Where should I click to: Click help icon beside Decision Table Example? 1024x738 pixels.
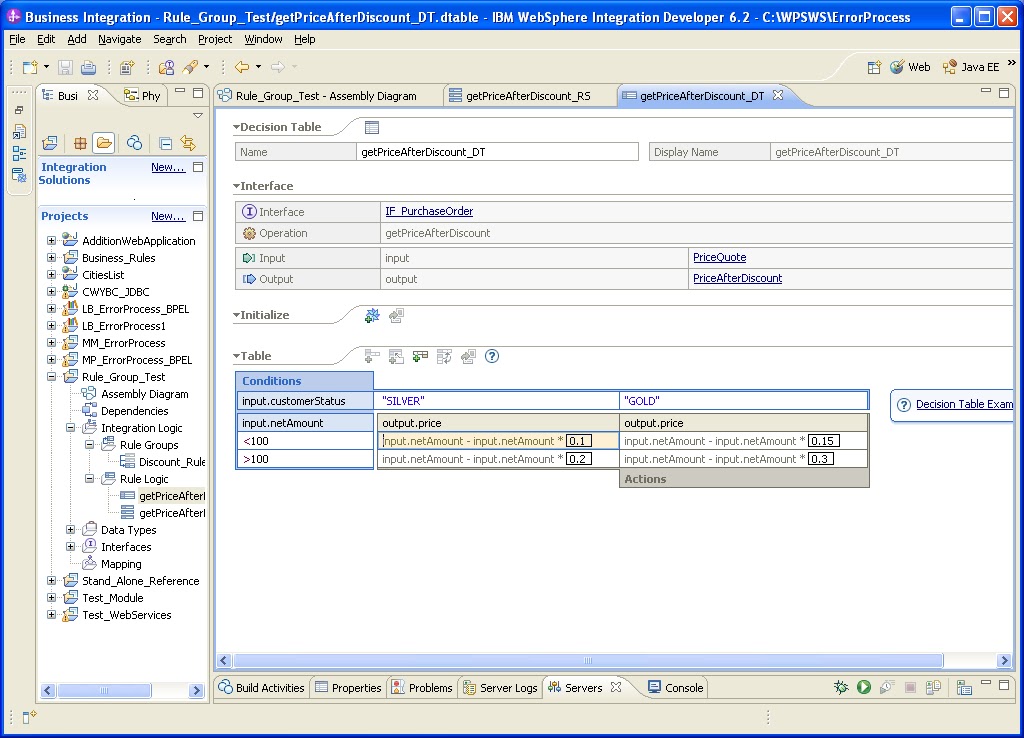click(904, 405)
